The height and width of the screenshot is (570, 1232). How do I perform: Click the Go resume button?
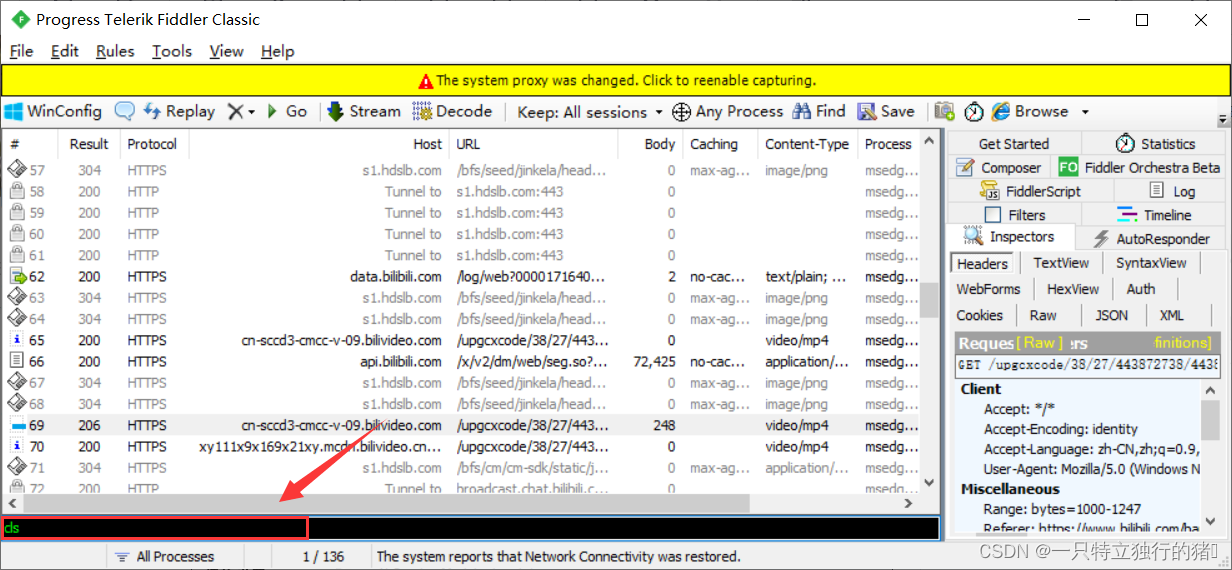[x=287, y=112]
